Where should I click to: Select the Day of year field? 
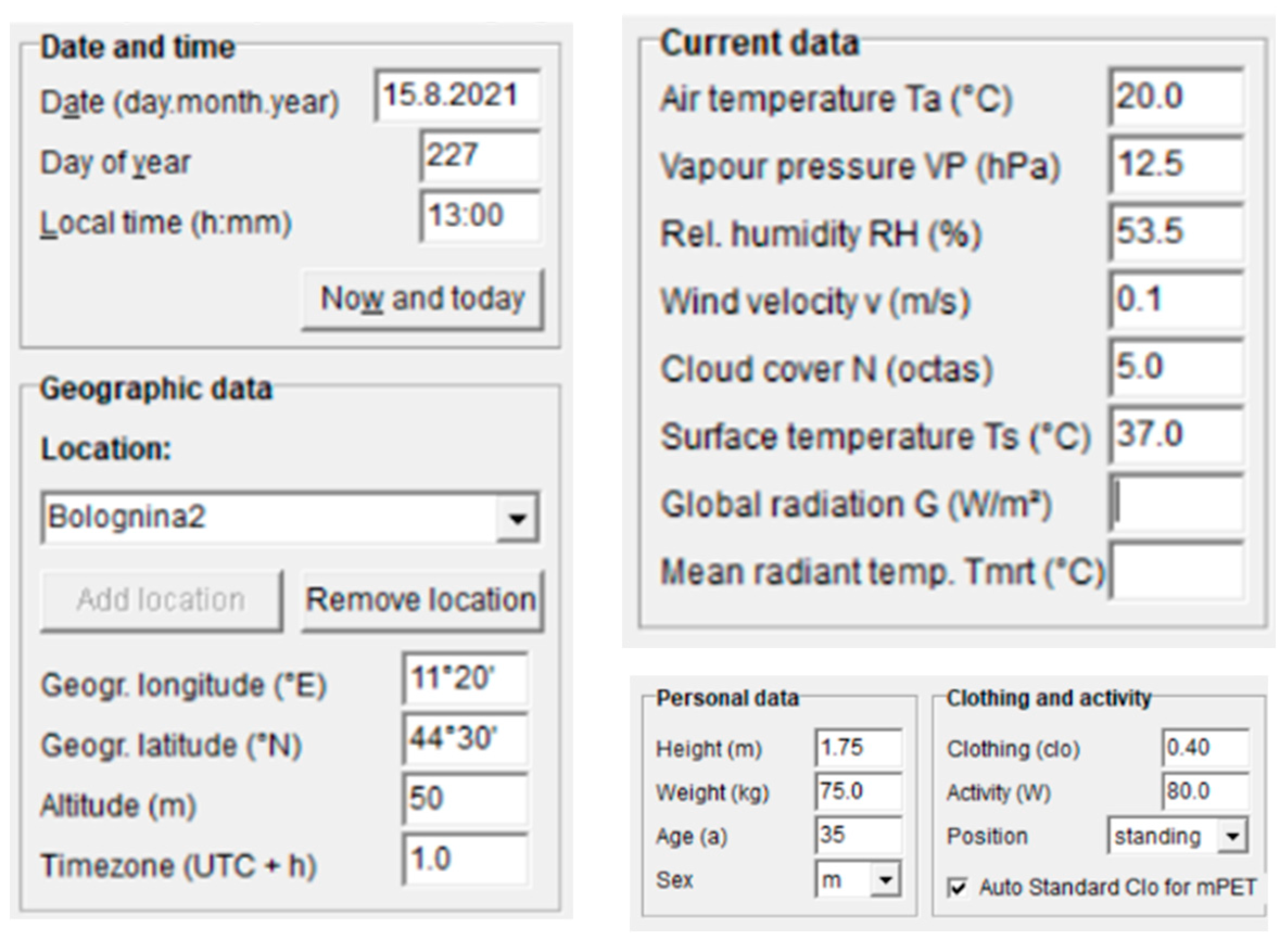479,155
